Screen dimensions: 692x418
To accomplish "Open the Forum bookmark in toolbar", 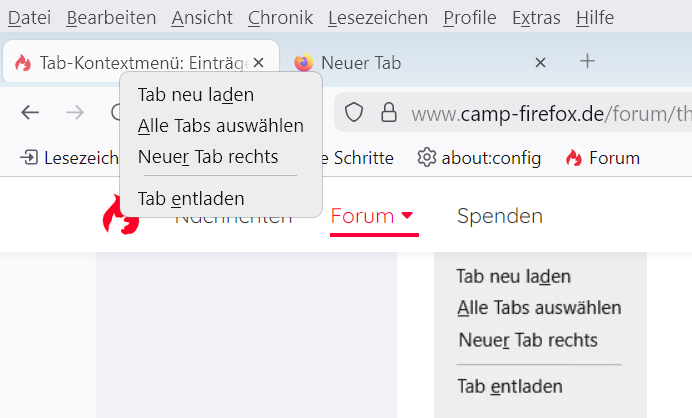I will (x=602, y=157).
